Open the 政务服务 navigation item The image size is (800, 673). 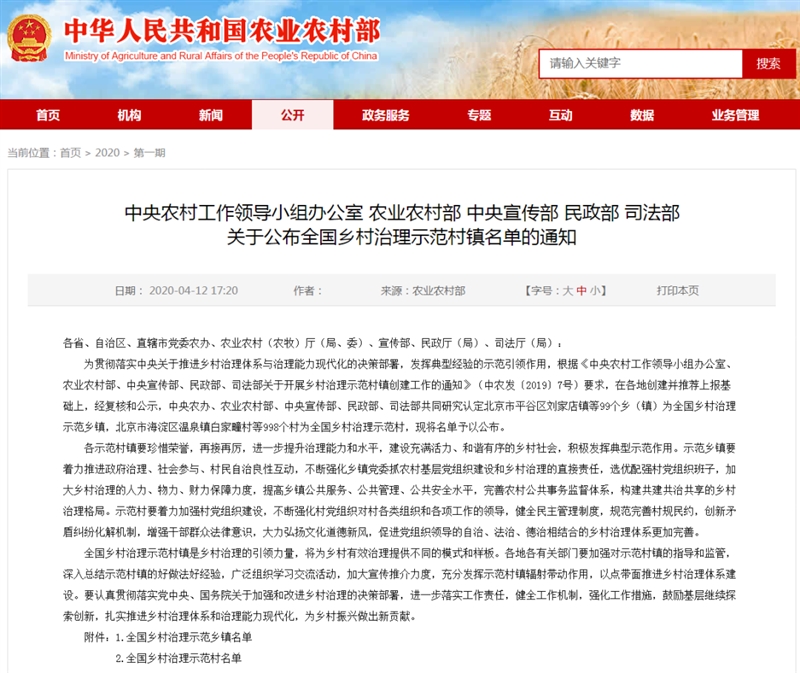tap(386, 115)
